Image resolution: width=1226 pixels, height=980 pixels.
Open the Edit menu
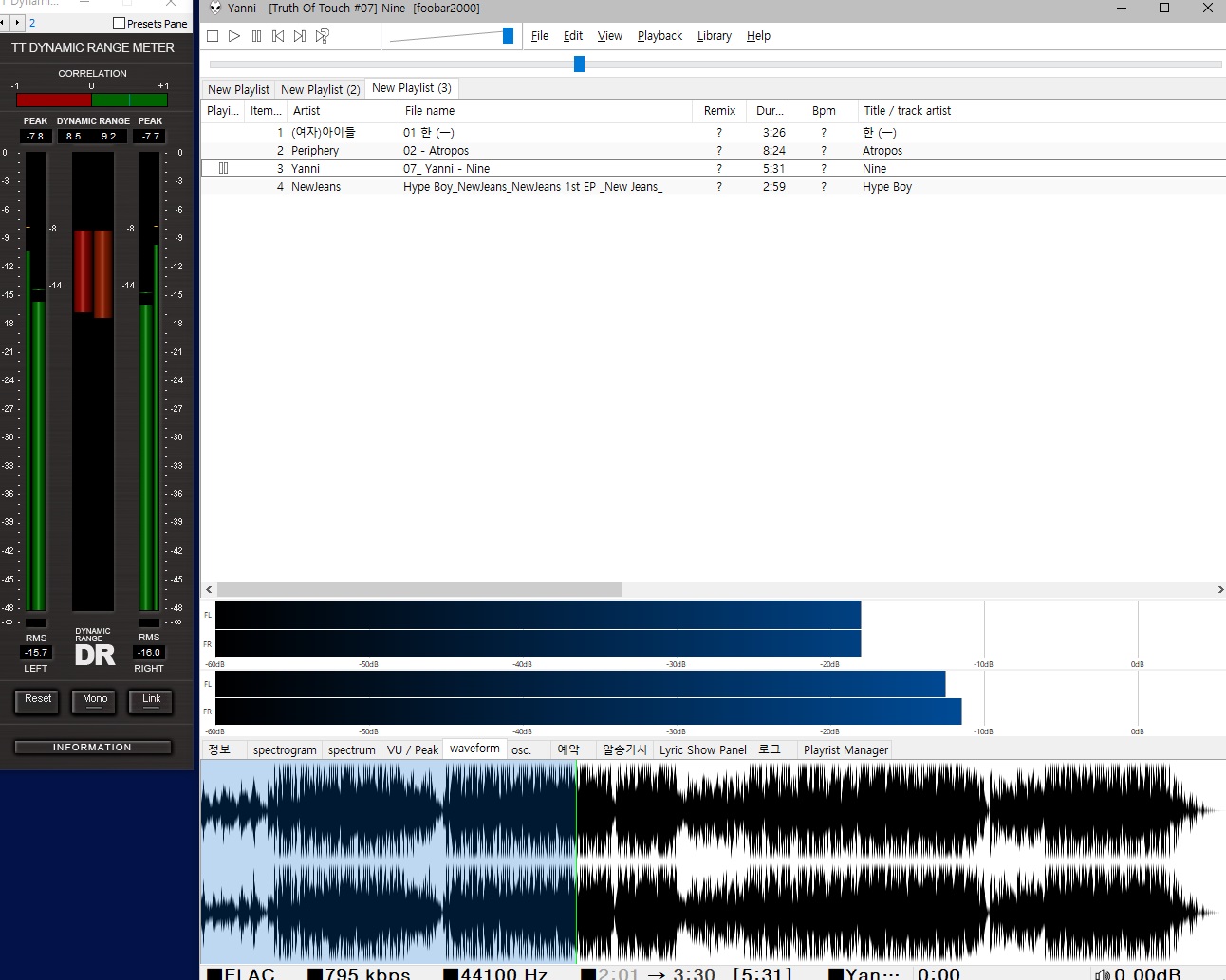573,36
